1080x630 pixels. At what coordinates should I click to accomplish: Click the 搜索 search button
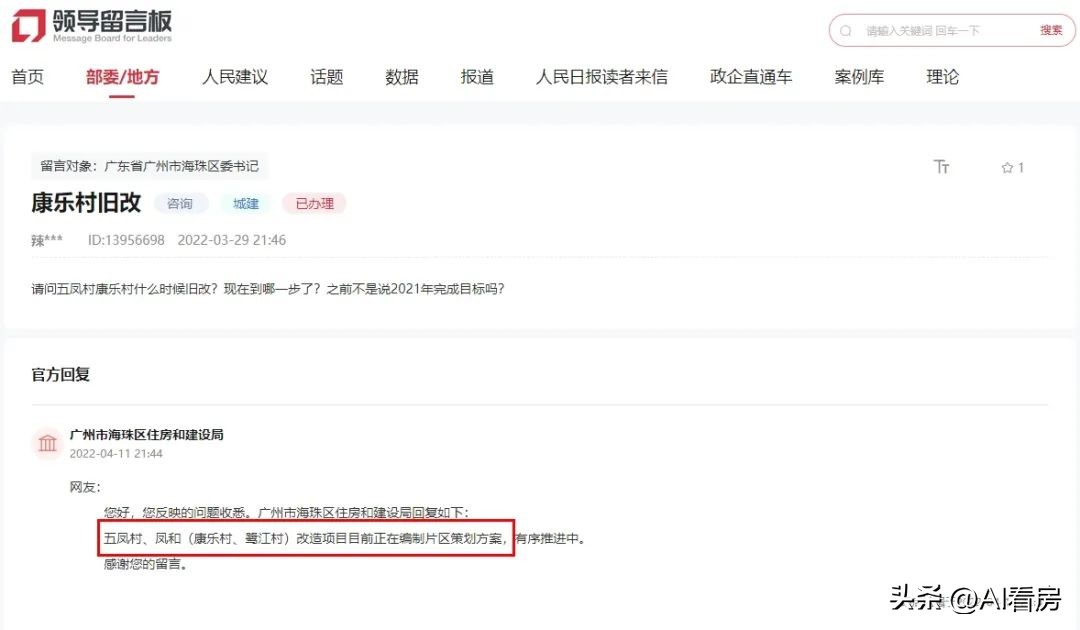click(x=1050, y=31)
